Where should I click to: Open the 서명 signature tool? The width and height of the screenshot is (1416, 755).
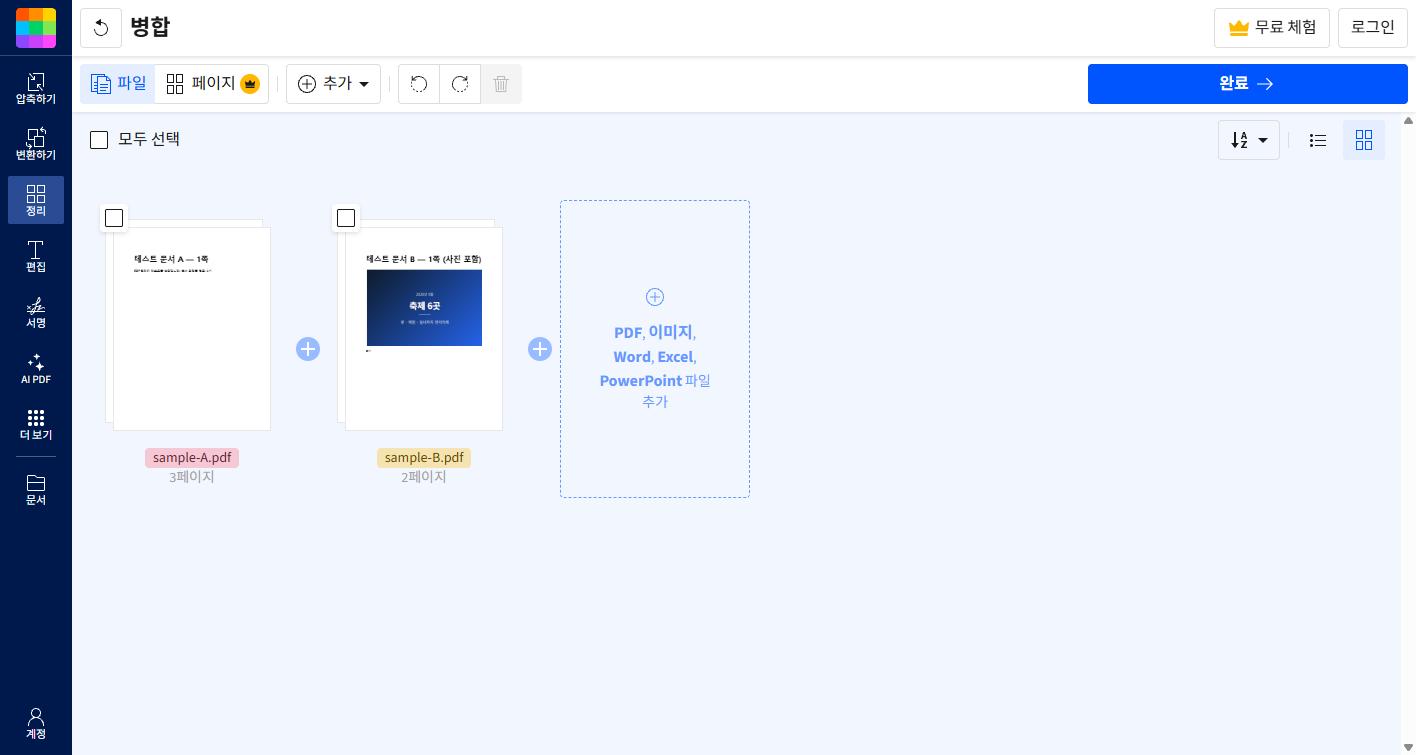point(36,312)
